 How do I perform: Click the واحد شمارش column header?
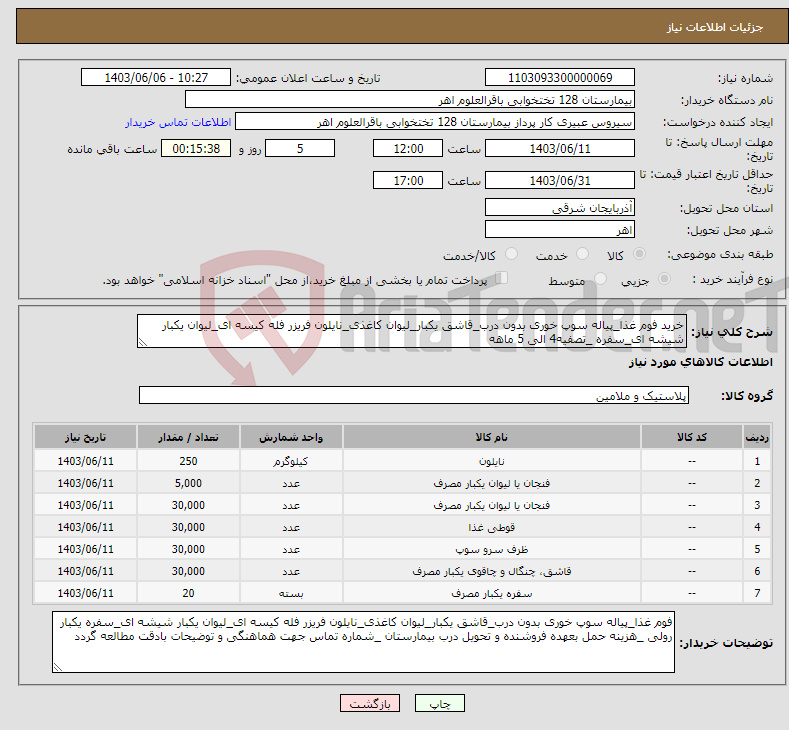[x=291, y=437]
